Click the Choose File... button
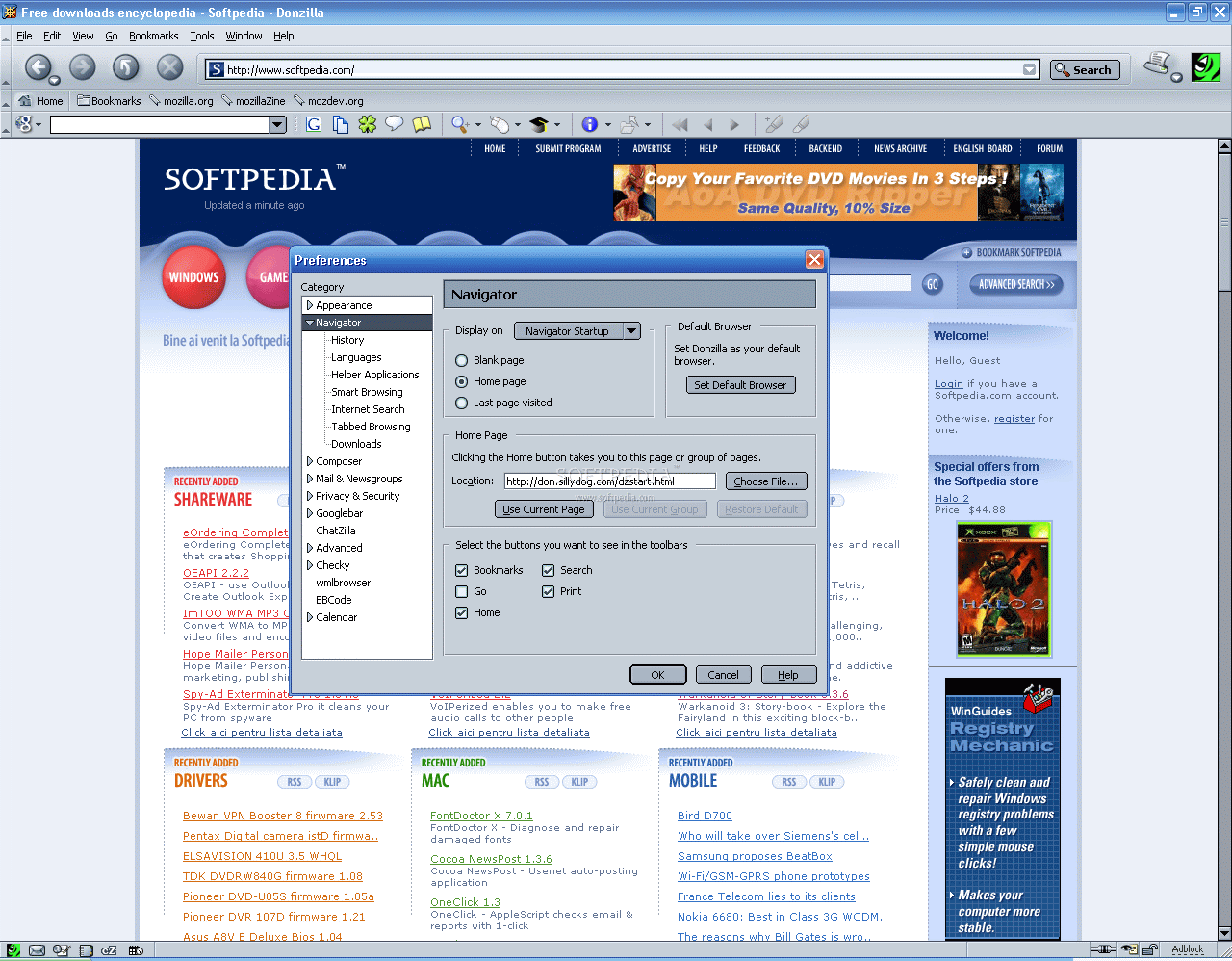 click(766, 480)
